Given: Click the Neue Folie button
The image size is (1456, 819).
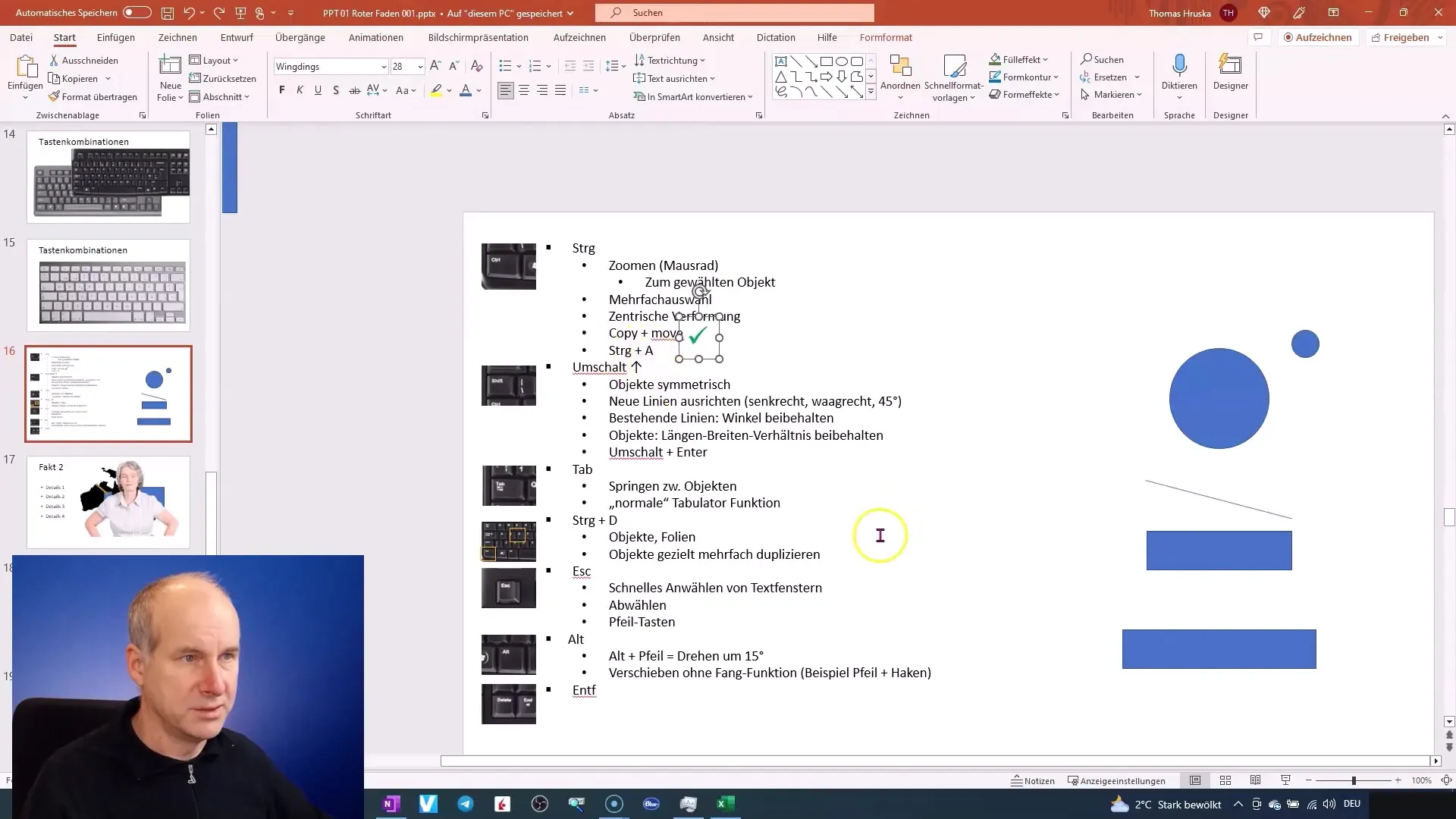Looking at the screenshot, I should coord(170,78).
